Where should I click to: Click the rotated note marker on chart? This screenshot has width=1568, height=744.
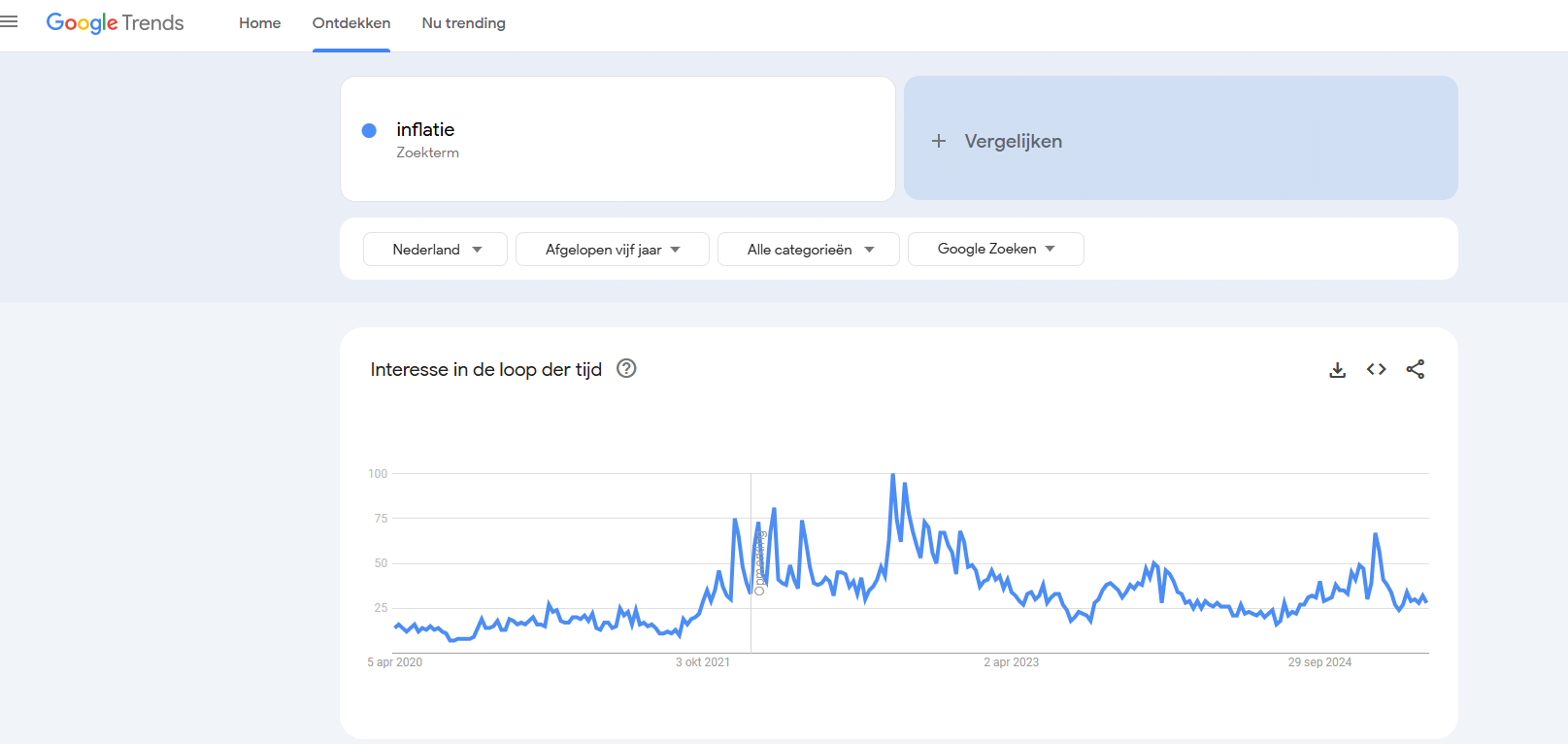tap(760, 562)
